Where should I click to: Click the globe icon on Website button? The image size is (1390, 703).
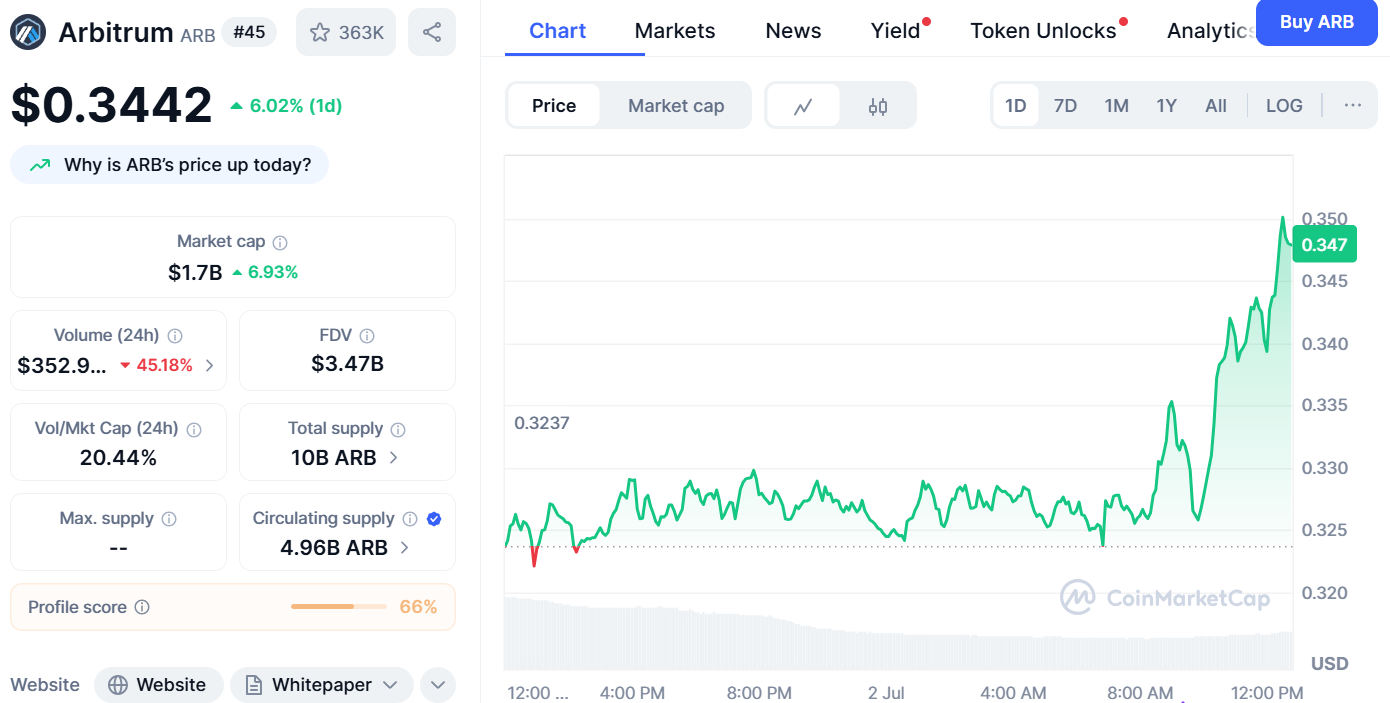118,685
